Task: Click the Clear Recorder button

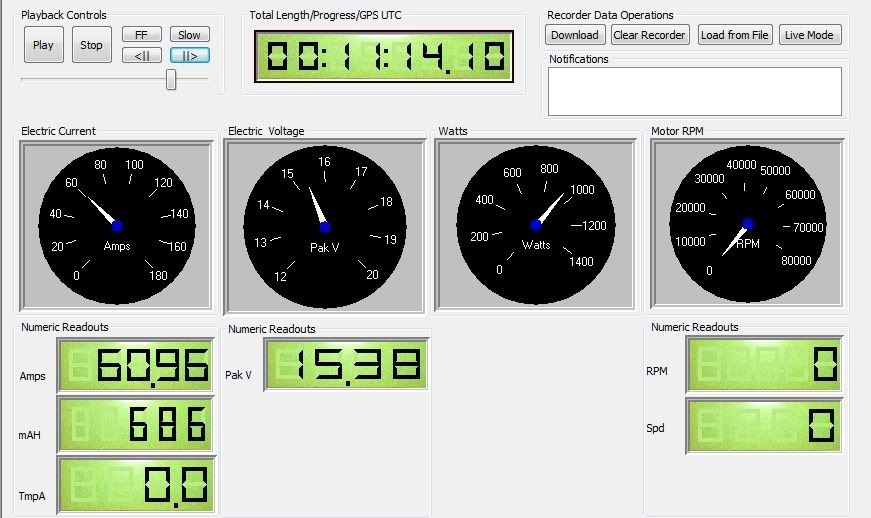Action: (x=649, y=35)
